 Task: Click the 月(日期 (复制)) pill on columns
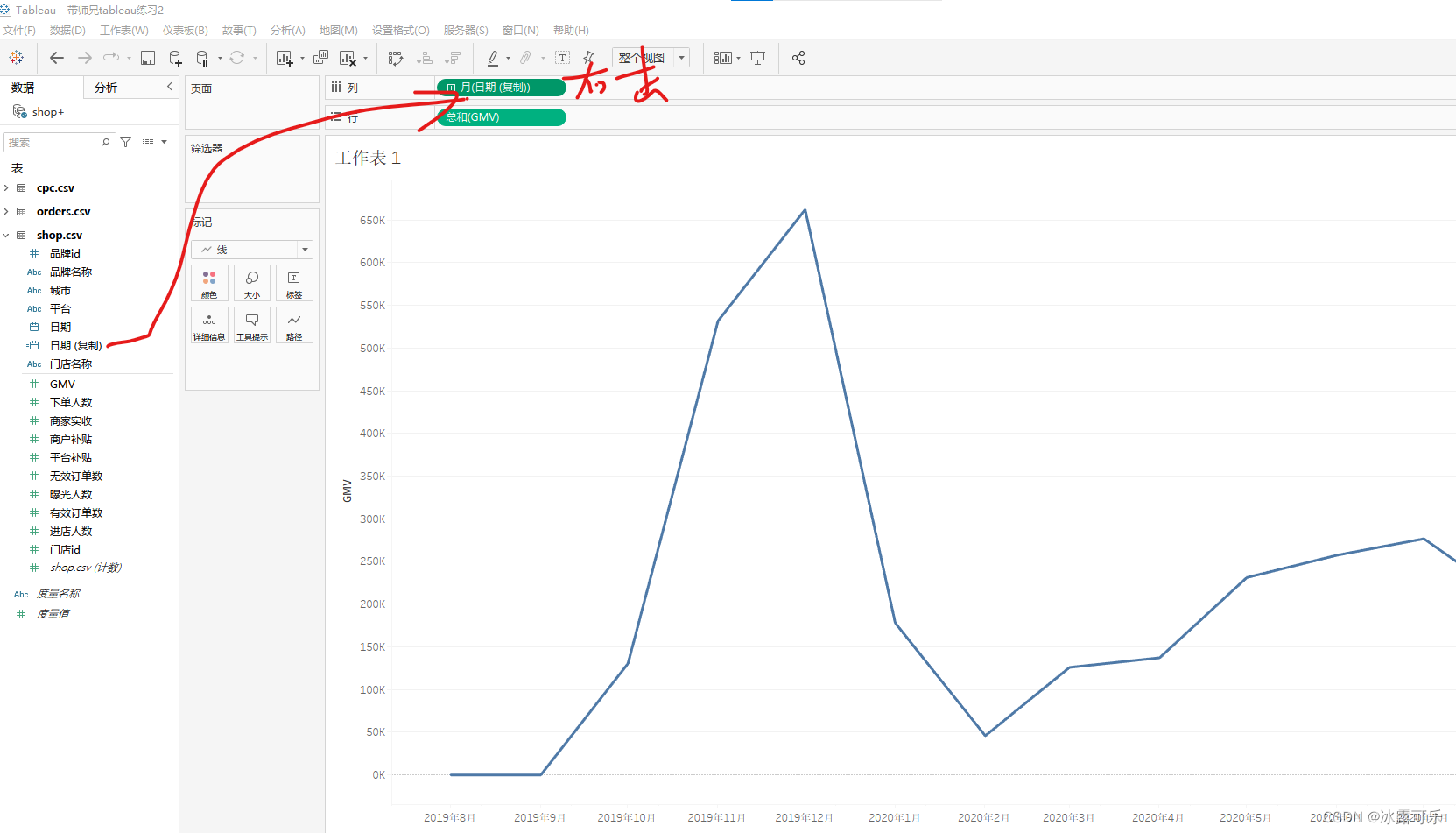tap(501, 88)
